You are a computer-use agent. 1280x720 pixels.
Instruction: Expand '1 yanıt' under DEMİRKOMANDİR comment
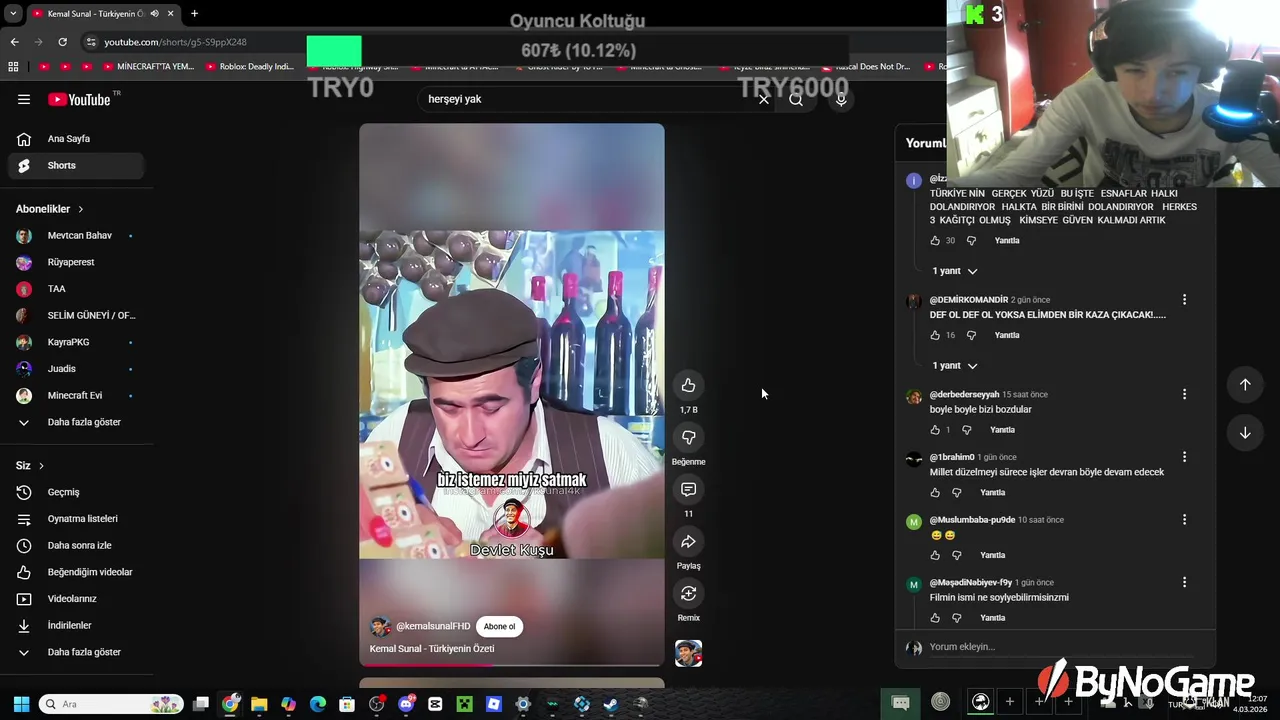pyautogui.click(x=955, y=366)
